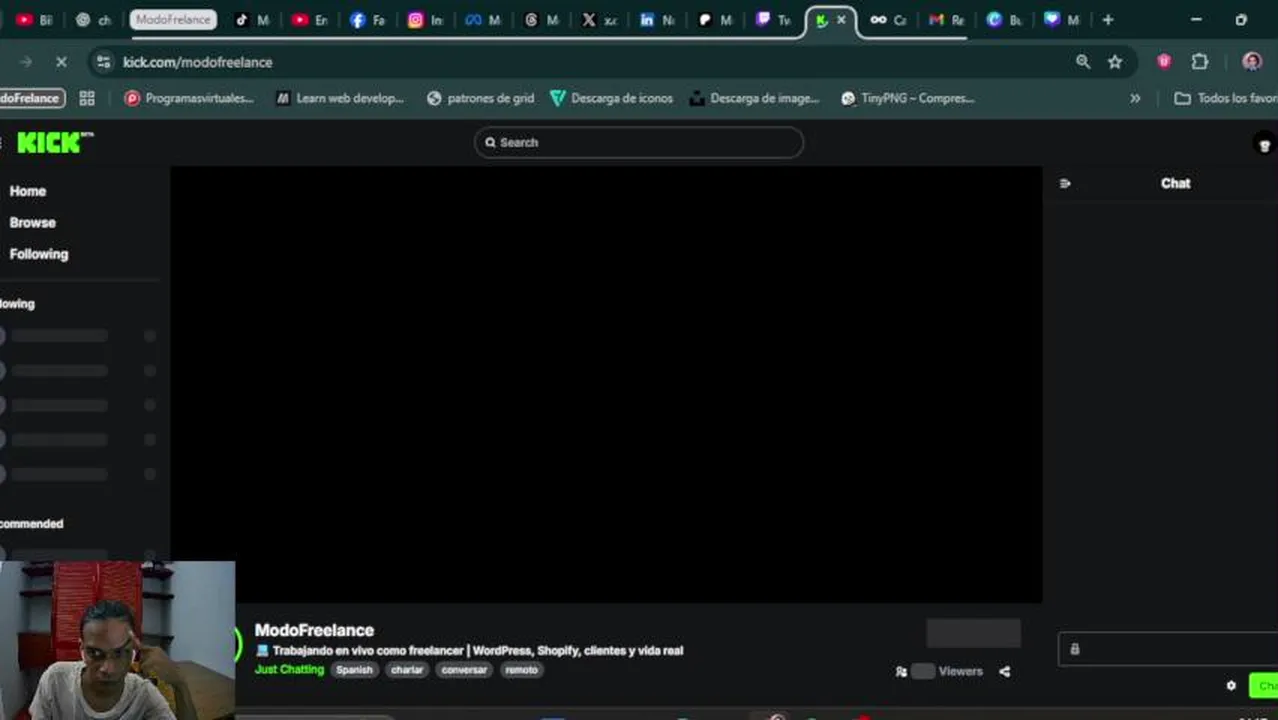Open chat settings gear
This screenshot has height=720, width=1278.
[x=1231, y=685]
